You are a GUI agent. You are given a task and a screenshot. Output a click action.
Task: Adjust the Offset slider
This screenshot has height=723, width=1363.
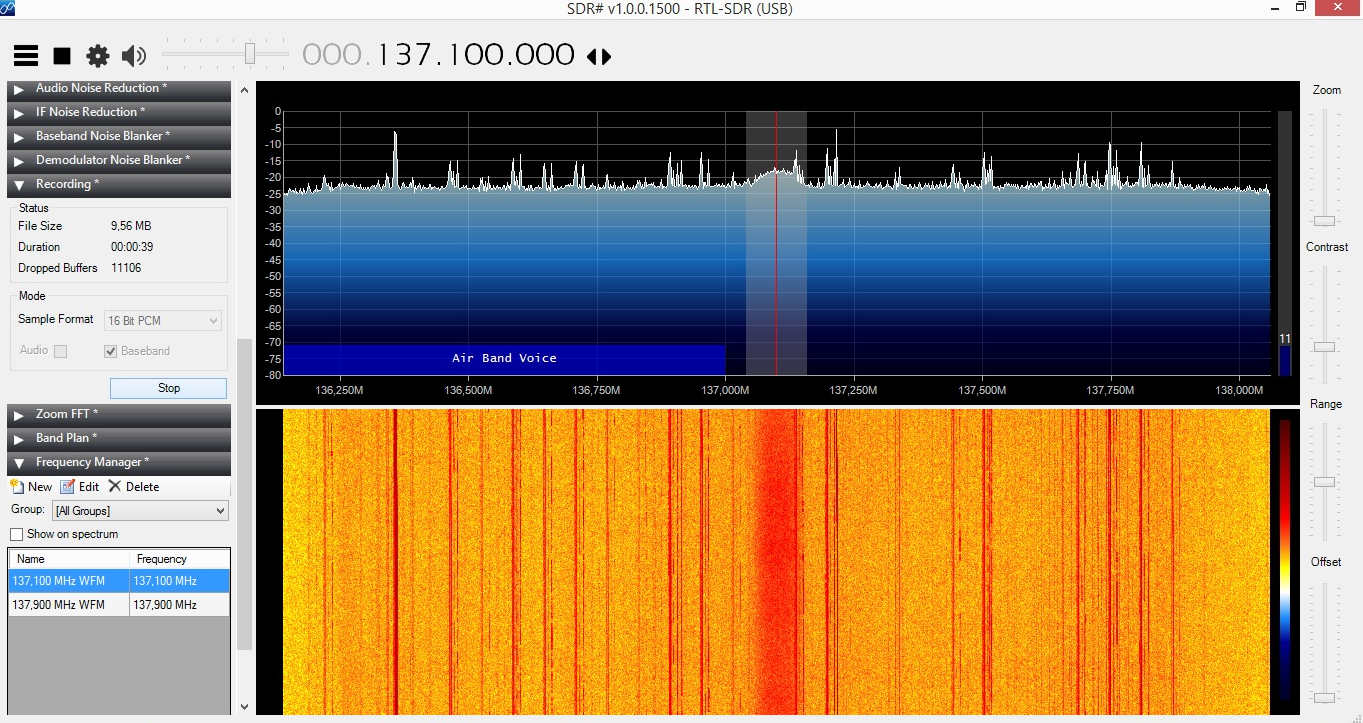(x=1325, y=697)
